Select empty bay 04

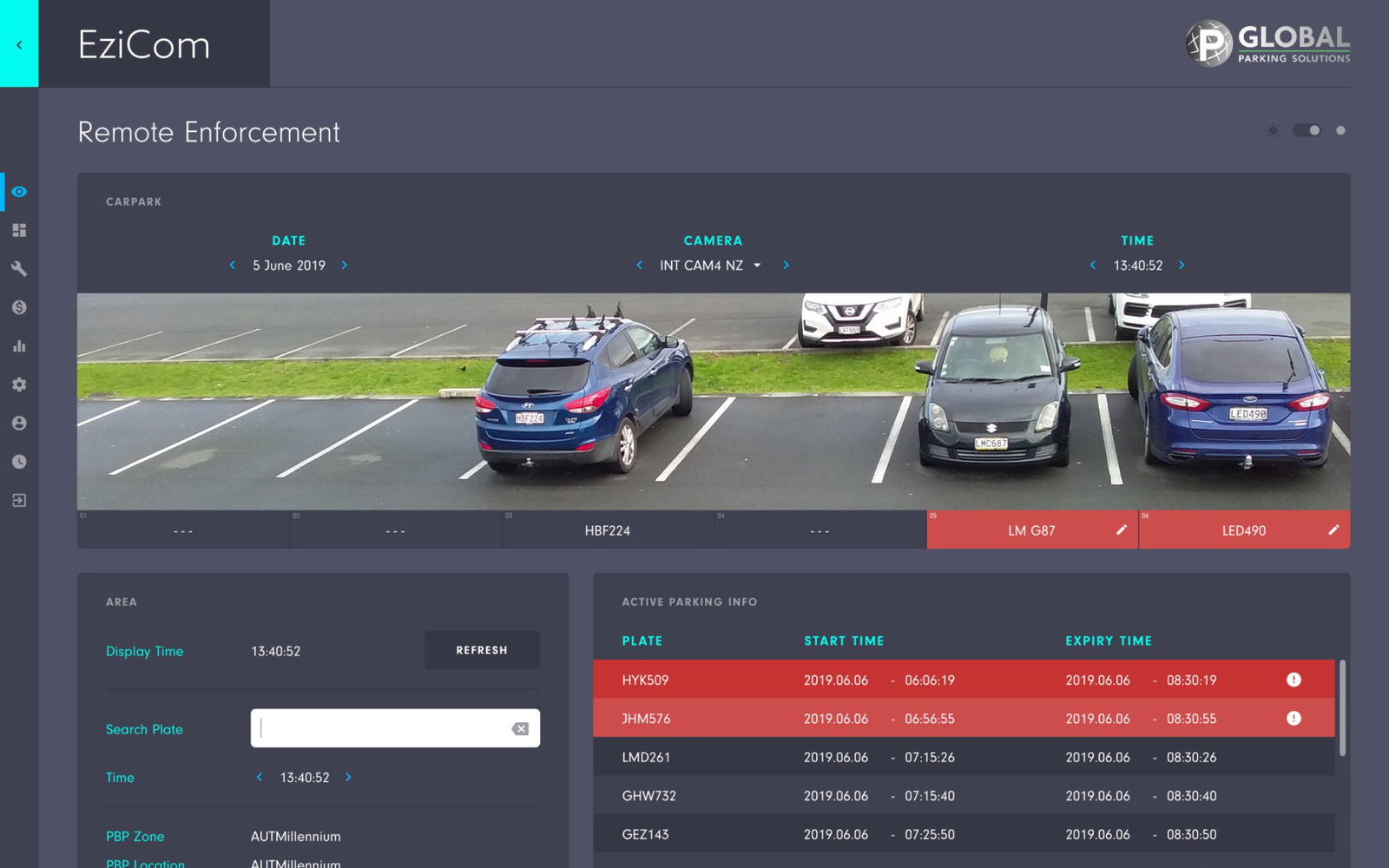pyautogui.click(x=820, y=529)
